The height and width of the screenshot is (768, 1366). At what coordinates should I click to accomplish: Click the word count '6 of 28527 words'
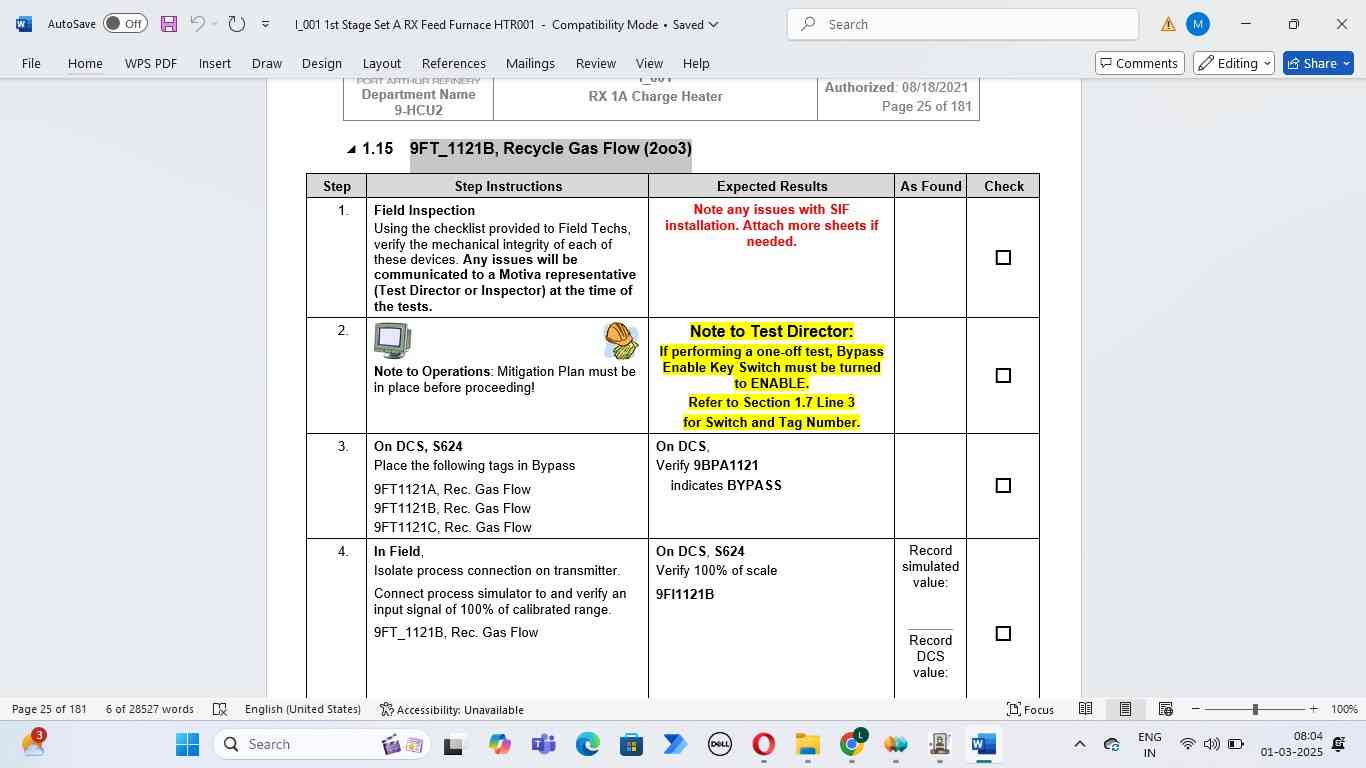pyautogui.click(x=150, y=709)
